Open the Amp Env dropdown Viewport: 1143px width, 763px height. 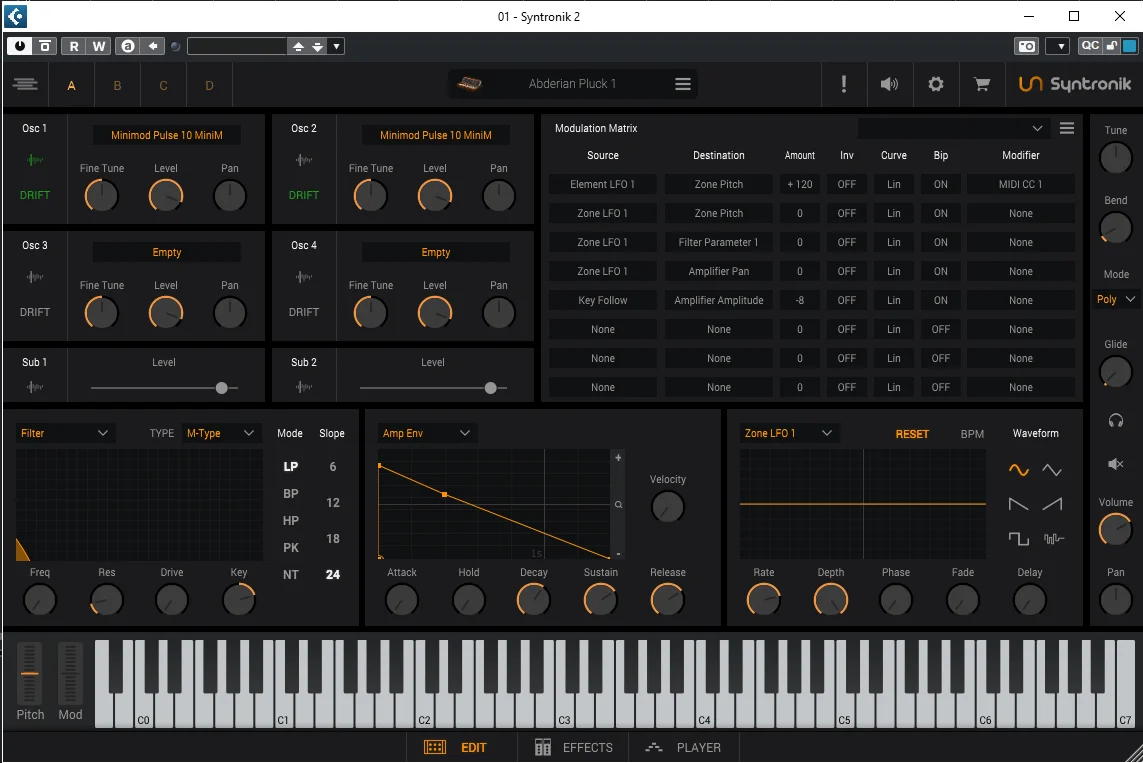pyautogui.click(x=426, y=433)
